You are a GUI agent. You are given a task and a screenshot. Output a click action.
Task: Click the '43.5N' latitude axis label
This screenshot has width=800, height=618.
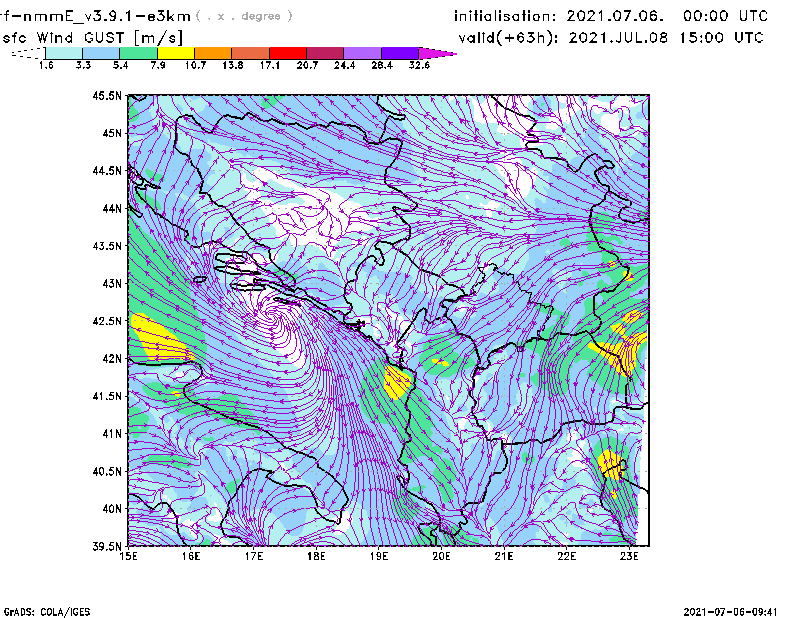tap(107, 246)
